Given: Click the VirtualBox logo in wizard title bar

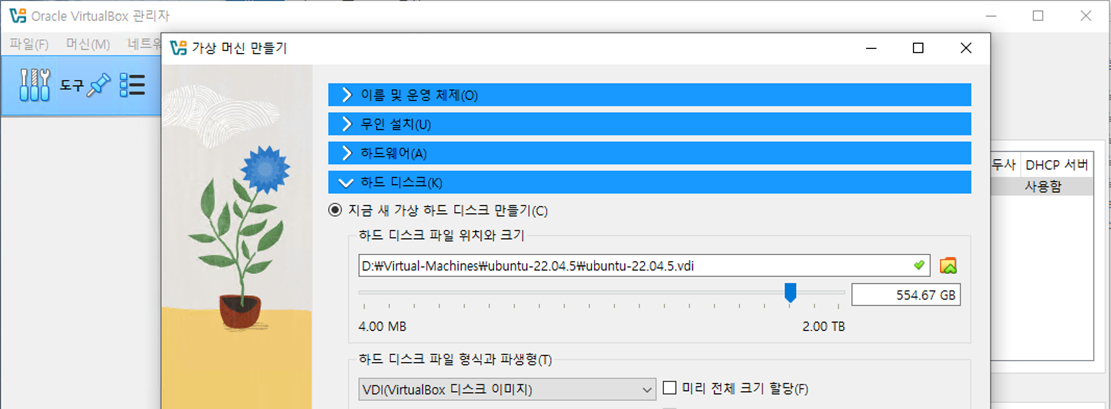Looking at the screenshot, I should [x=179, y=48].
